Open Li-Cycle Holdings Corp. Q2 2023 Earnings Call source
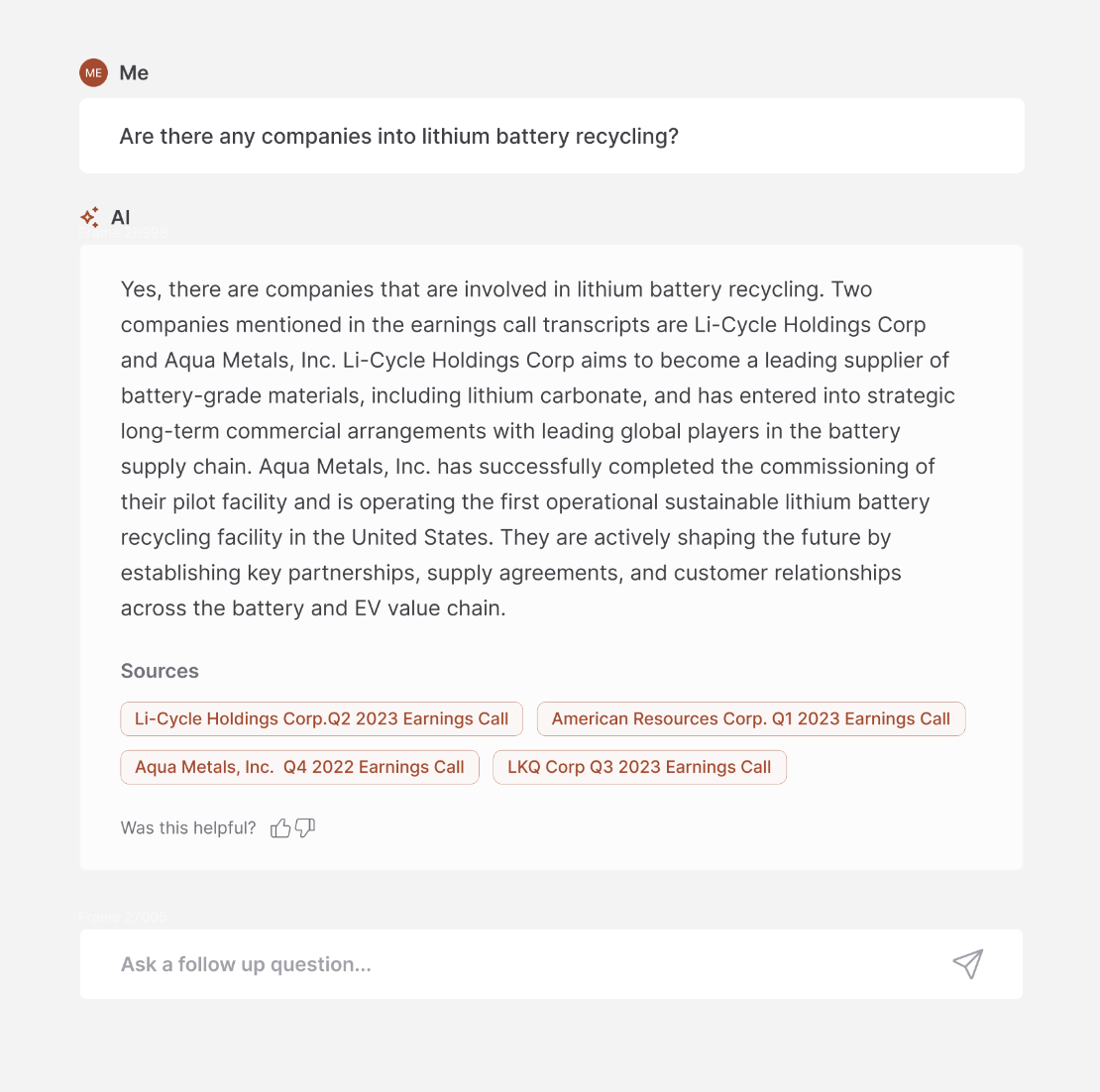The width and height of the screenshot is (1100, 1092). 321,719
